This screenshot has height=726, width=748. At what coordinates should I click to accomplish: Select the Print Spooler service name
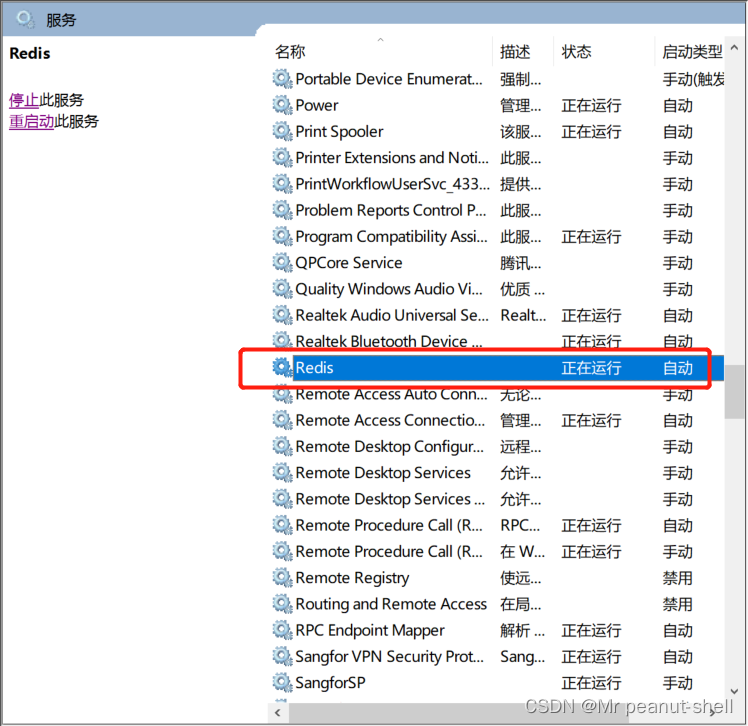(339, 132)
